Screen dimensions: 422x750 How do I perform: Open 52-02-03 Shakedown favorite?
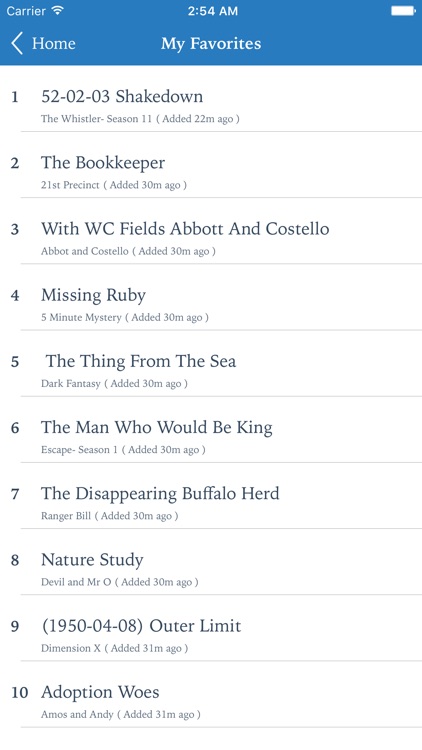coord(211,99)
